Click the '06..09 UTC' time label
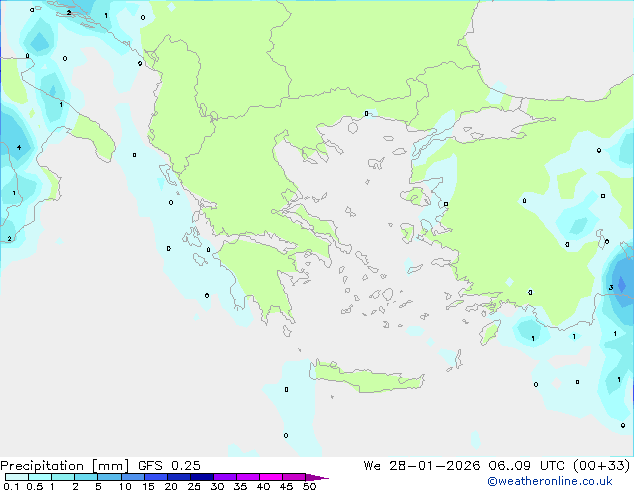 (x=526, y=466)
